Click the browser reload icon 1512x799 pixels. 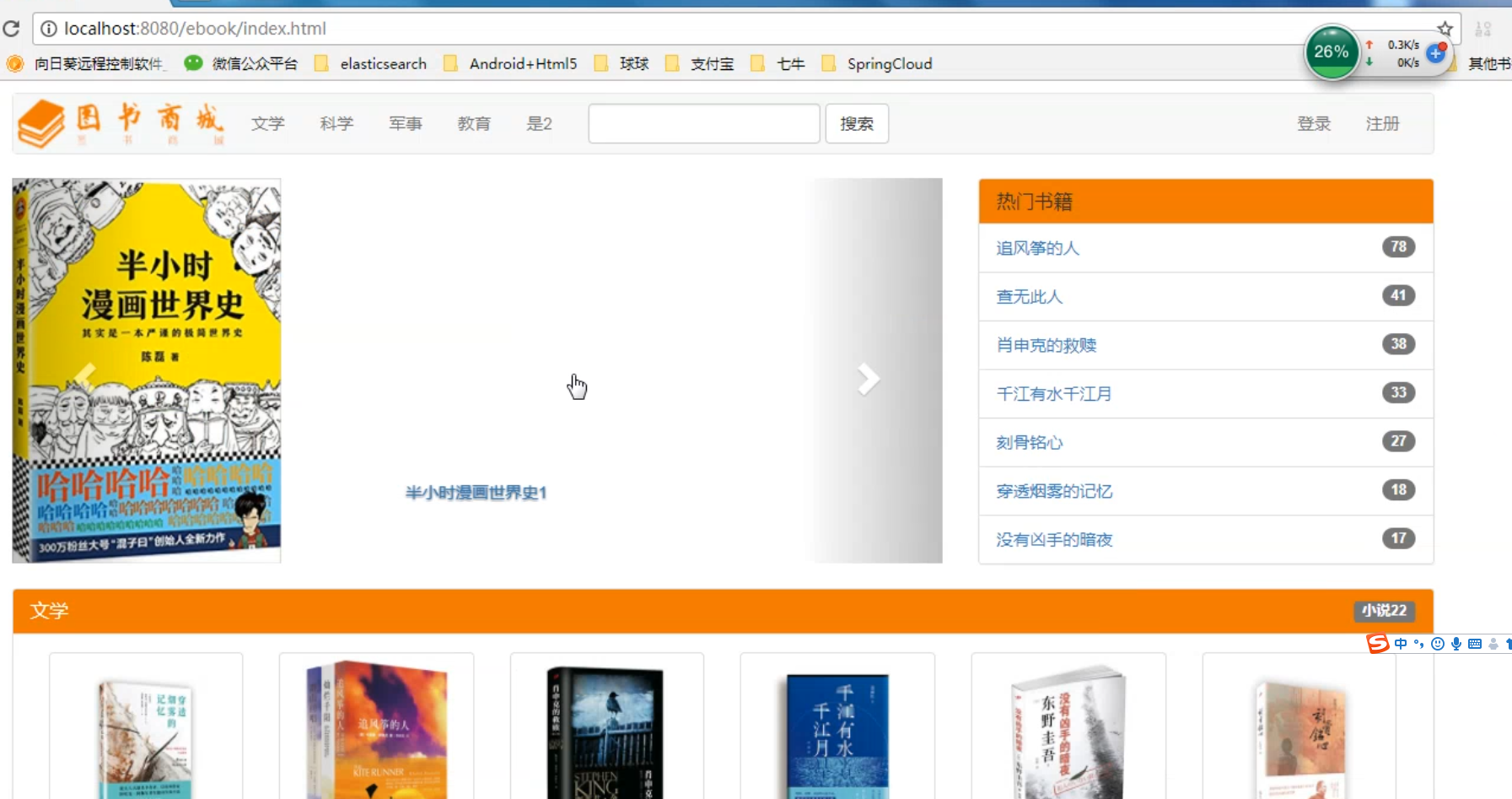tap(11, 29)
